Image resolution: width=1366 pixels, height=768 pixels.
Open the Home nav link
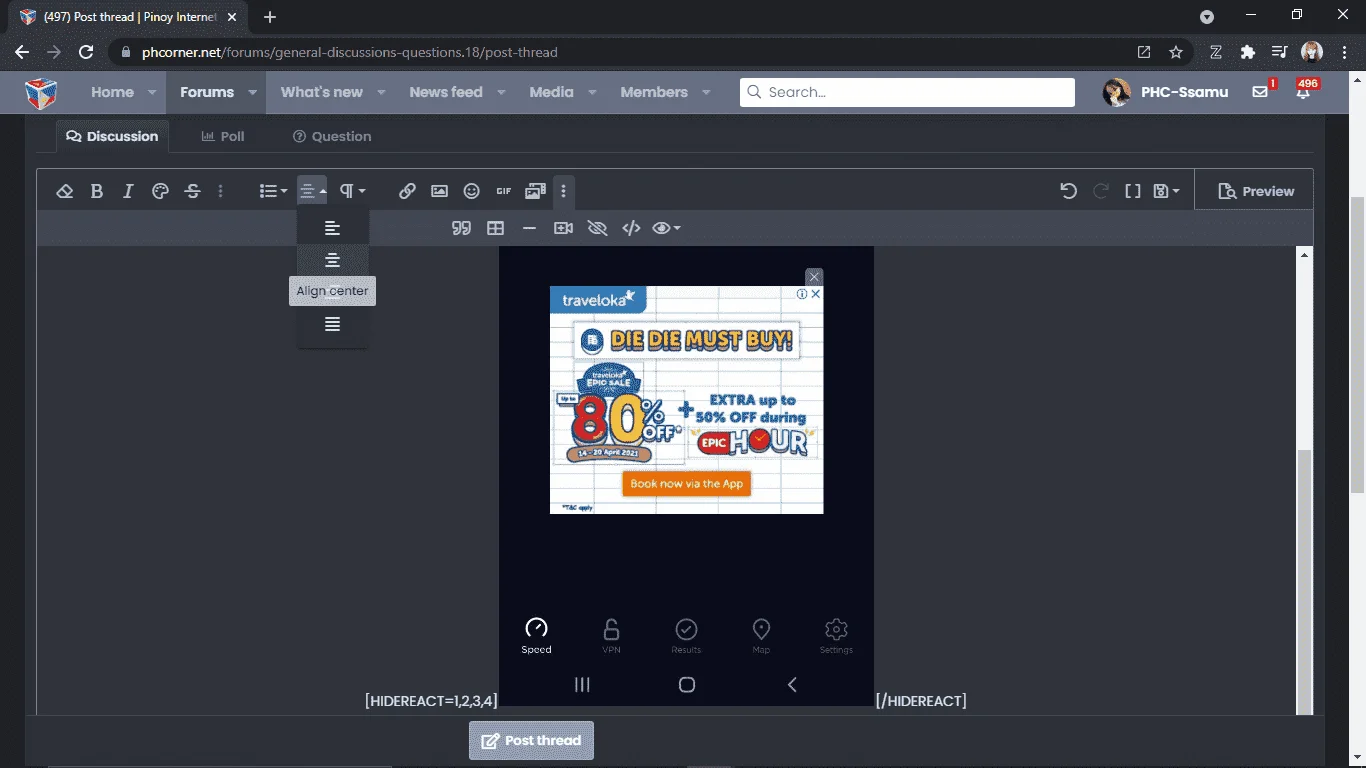pos(112,92)
